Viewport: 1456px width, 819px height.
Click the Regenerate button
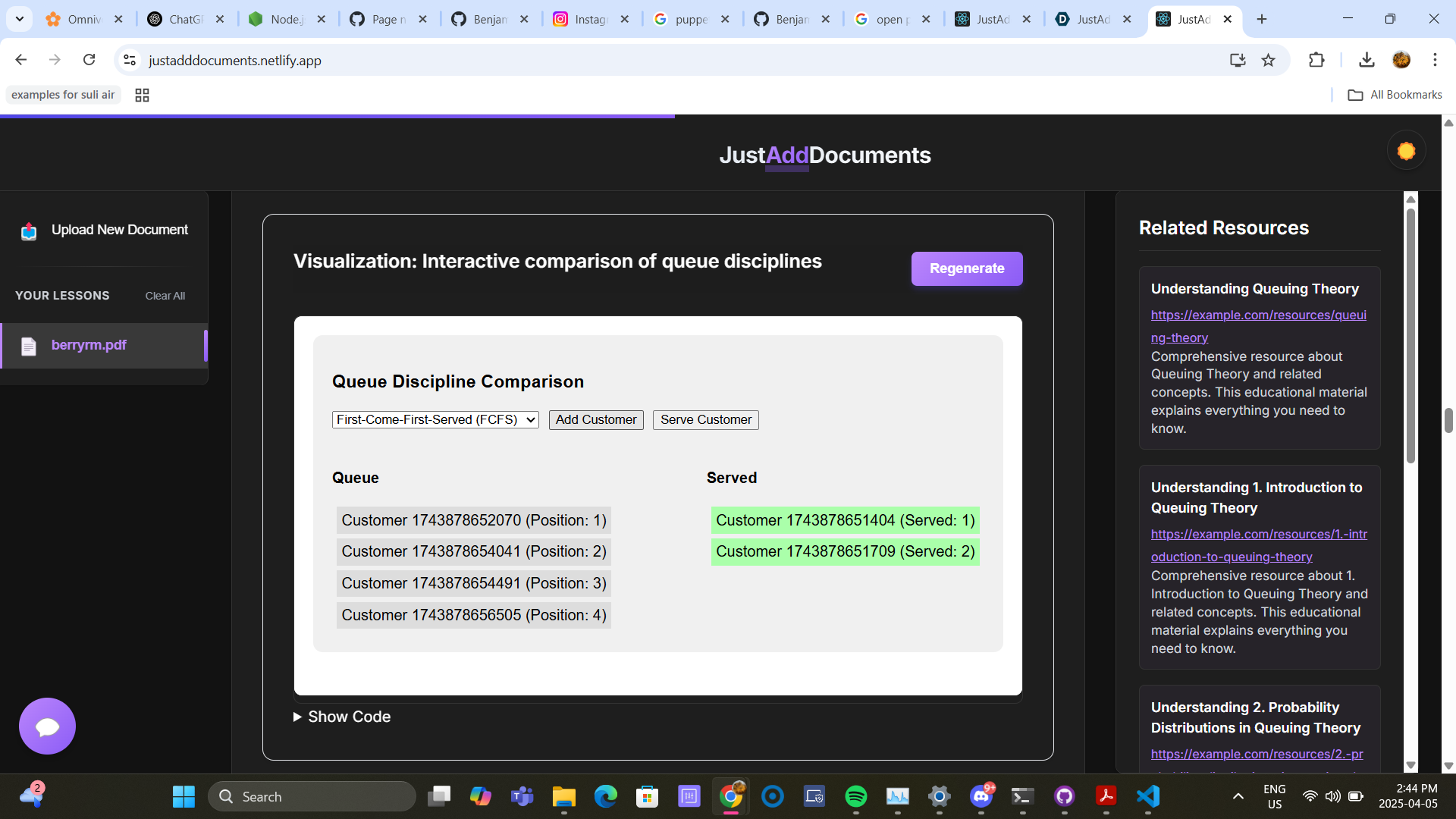966,268
